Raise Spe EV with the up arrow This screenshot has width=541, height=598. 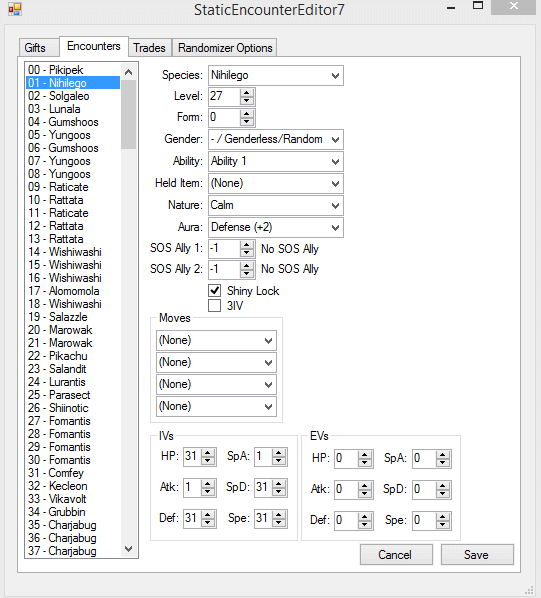[x=443, y=517]
